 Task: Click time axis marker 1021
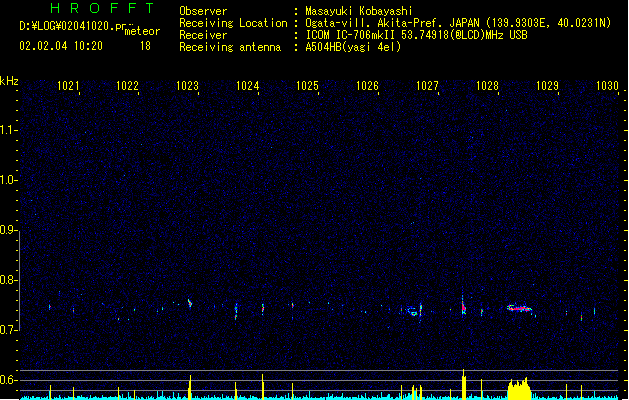click(x=68, y=86)
